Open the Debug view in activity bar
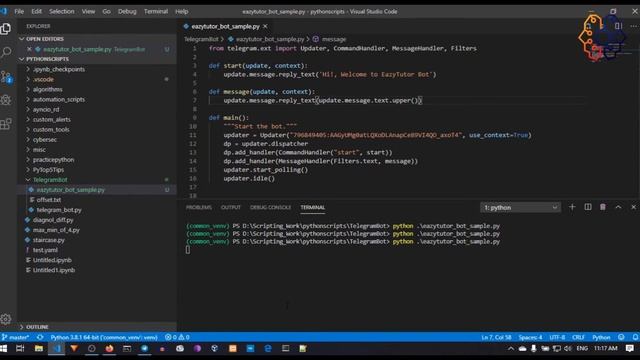 pyautogui.click(x=6, y=100)
